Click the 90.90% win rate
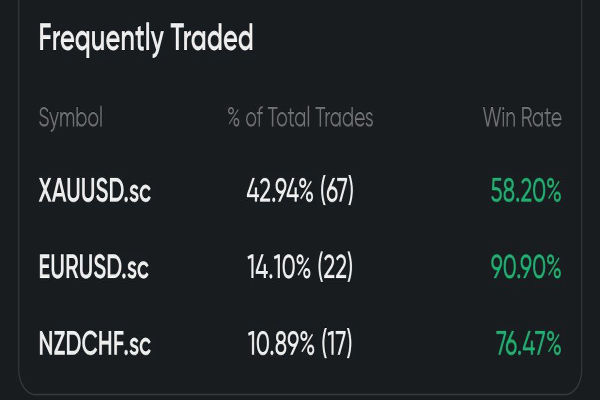600x400 pixels. click(526, 268)
